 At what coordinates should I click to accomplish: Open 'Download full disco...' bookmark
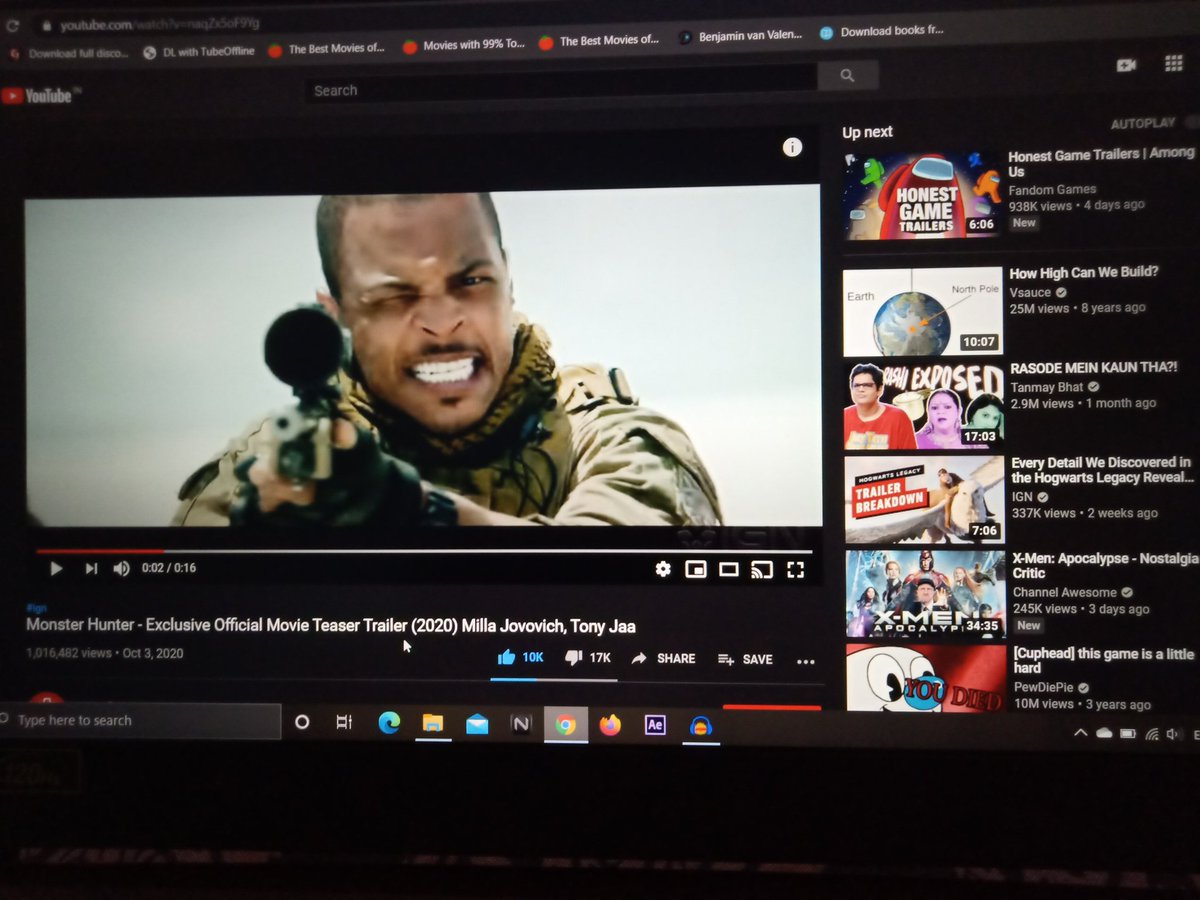pos(69,54)
